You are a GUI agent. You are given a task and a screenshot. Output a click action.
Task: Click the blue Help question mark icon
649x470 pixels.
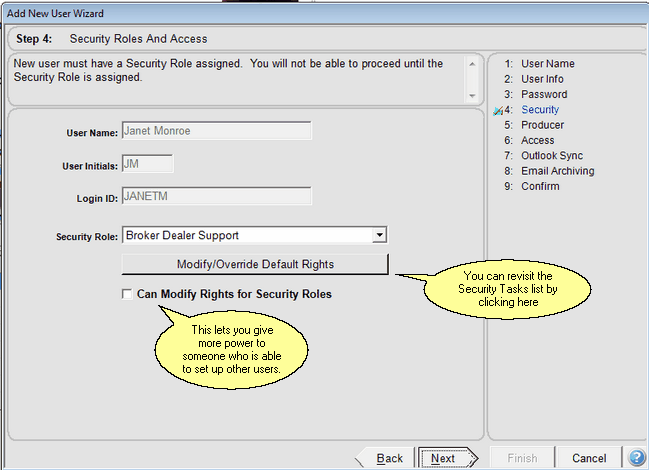tap(637, 458)
